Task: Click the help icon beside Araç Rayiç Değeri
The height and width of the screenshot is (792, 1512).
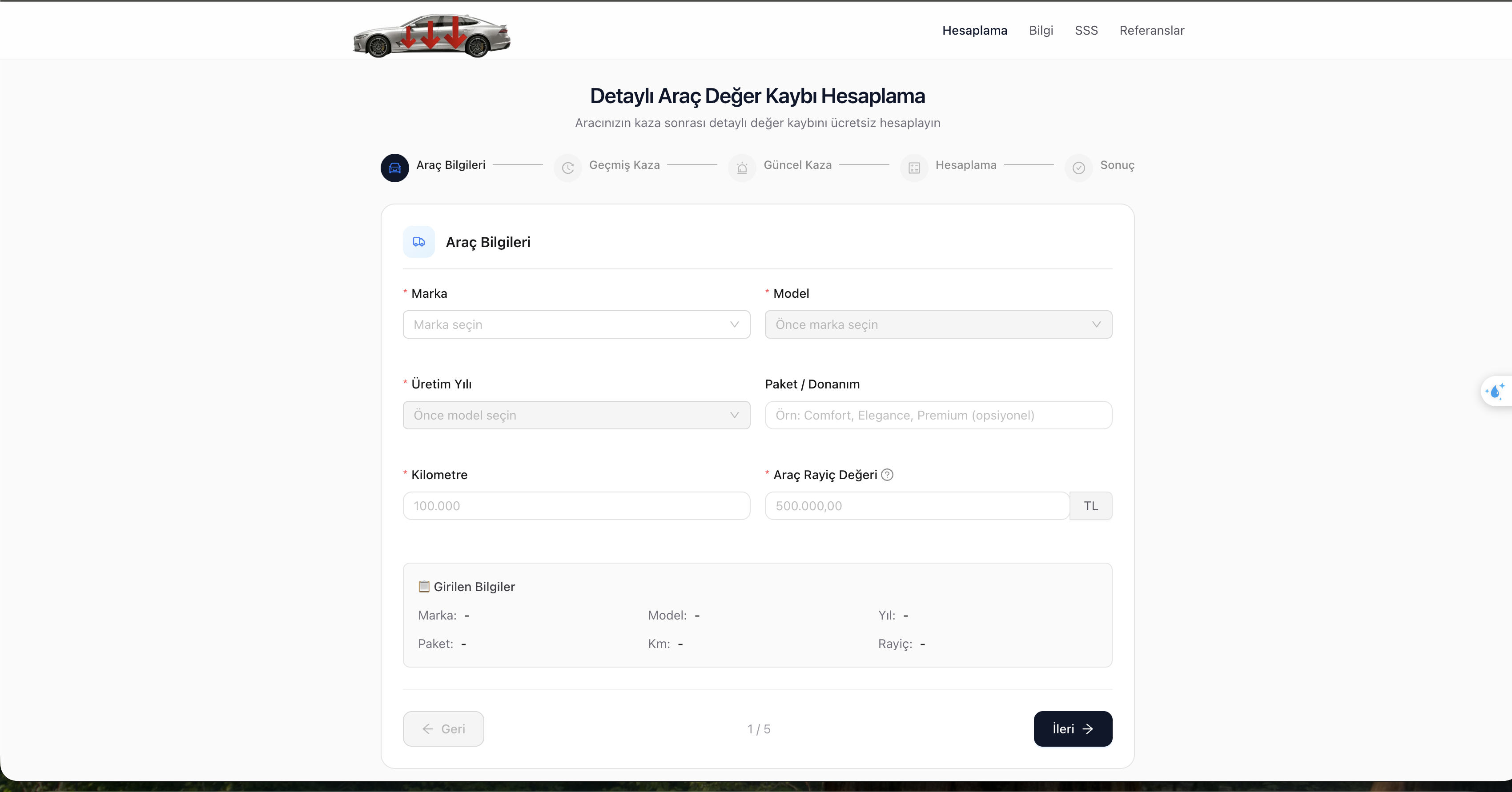Action: coord(888,475)
